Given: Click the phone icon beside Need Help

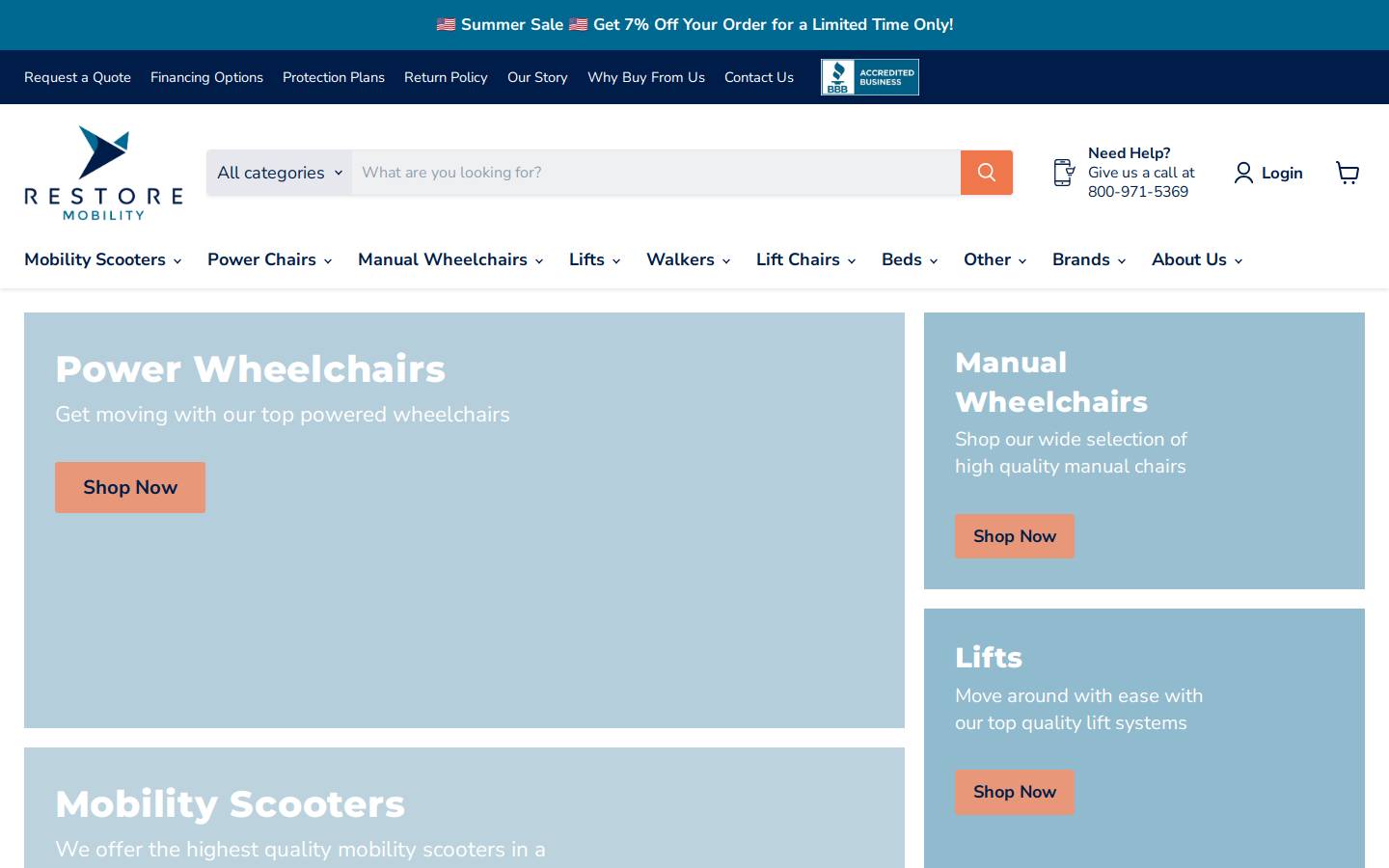Looking at the screenshot, I should point(1063,173).
